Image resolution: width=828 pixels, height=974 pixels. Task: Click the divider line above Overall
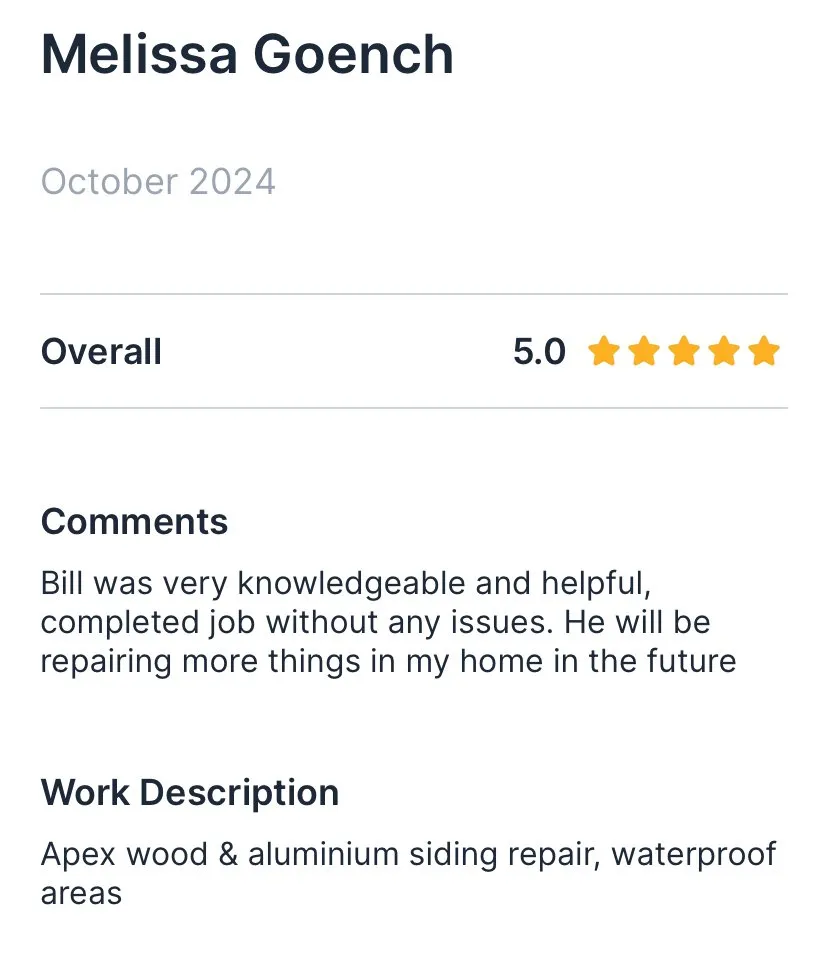[414, 294]
